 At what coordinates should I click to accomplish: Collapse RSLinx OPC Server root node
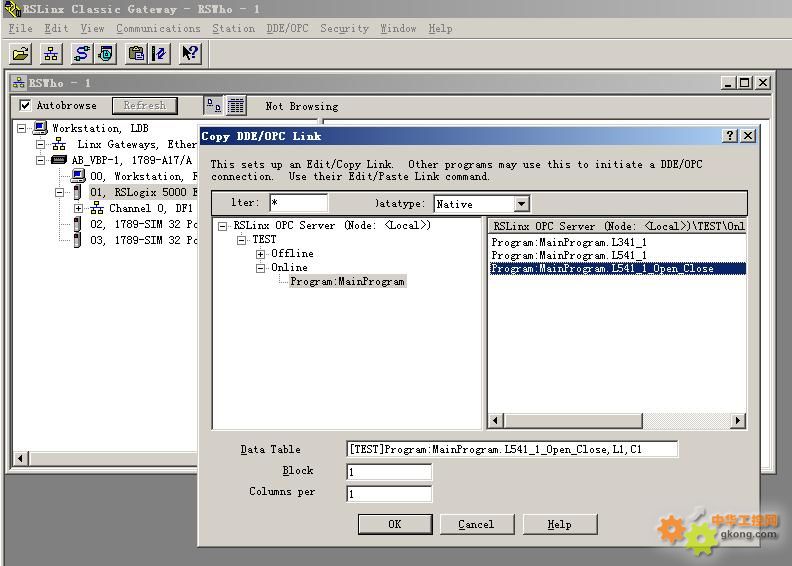point(222,226)
